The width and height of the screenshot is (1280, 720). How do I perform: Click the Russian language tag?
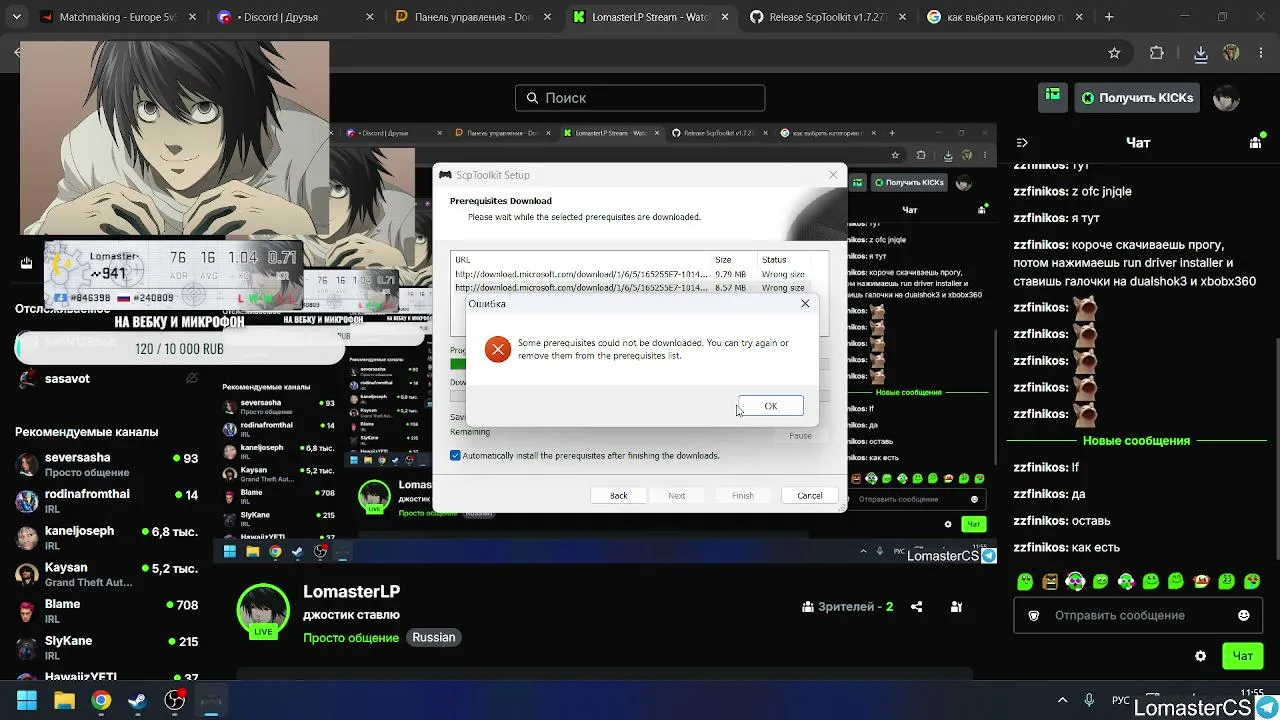tap(434, 638)
